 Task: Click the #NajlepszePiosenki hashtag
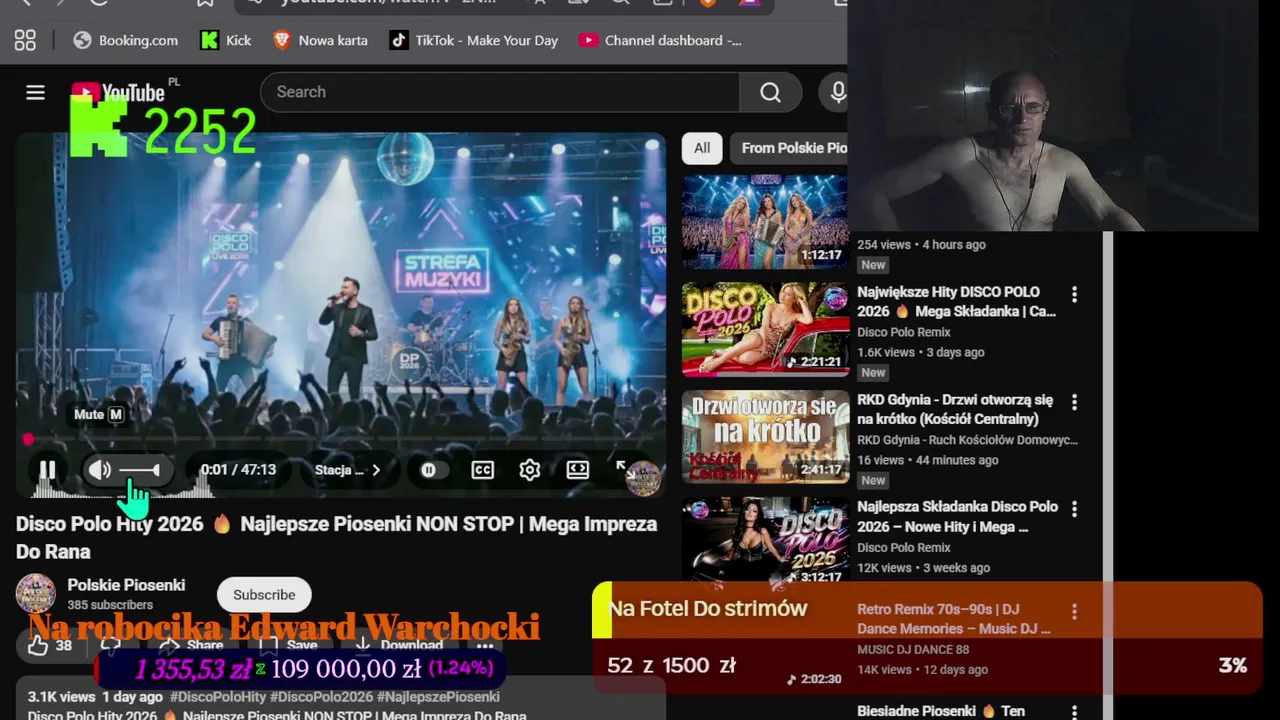438,697
